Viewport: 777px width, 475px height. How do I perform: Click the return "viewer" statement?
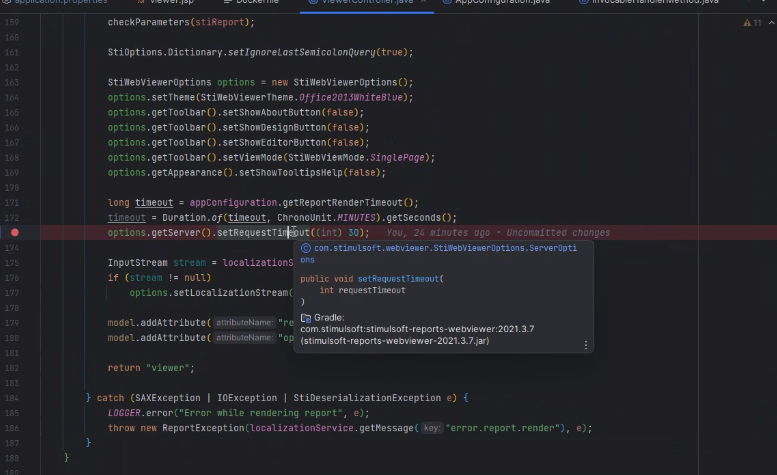point(151,368)
